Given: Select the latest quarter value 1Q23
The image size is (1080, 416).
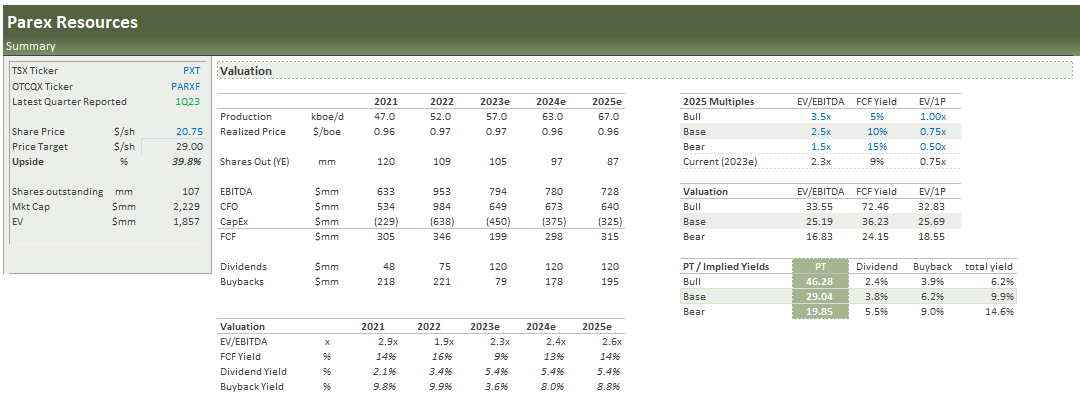Looking at the screenshot, I should point(188,102).
